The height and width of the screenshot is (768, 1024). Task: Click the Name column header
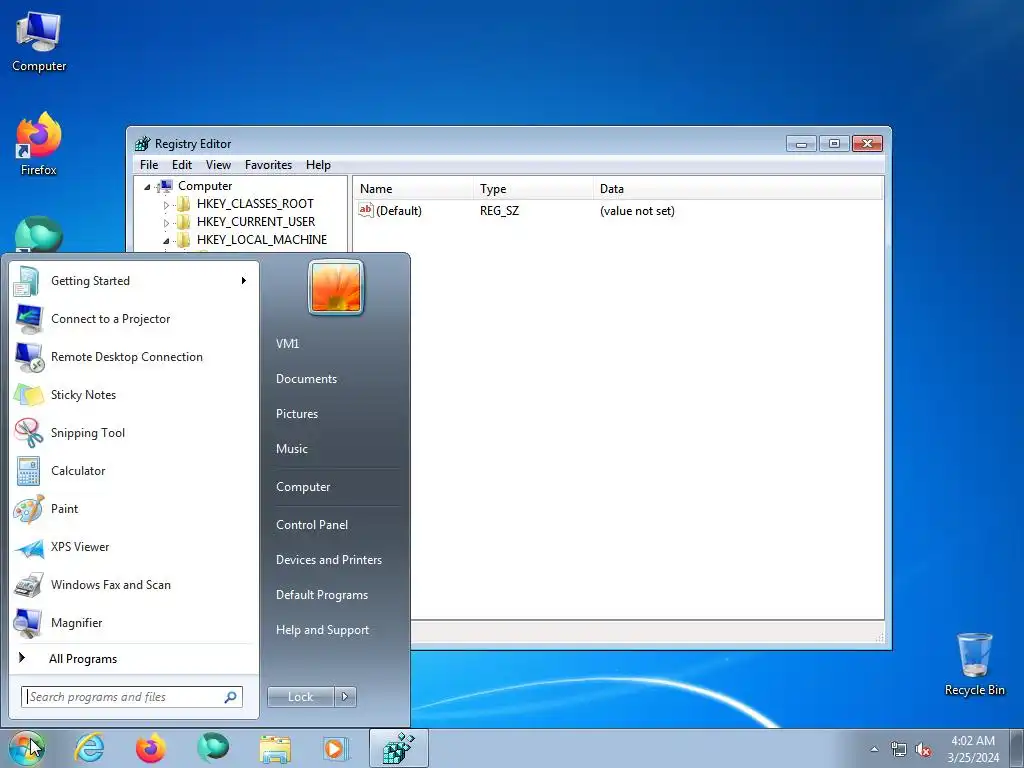click(413, 189)
